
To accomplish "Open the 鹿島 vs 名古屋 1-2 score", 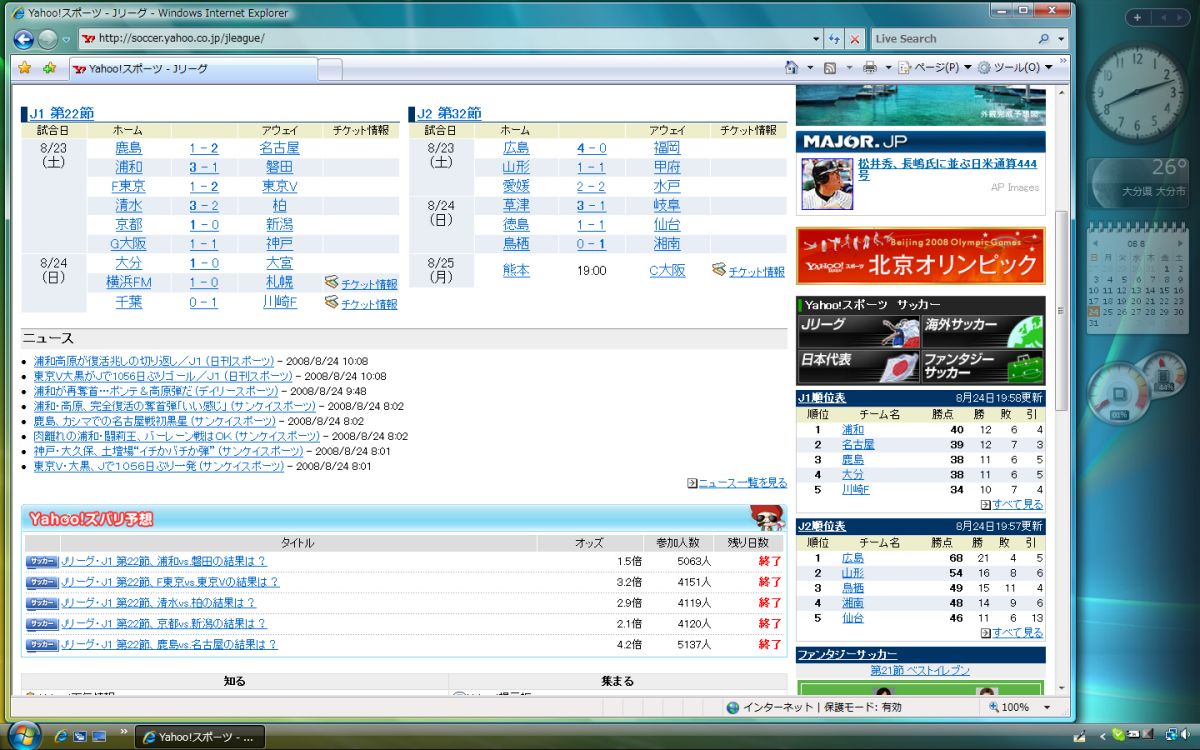I will [x=204, y=148].
